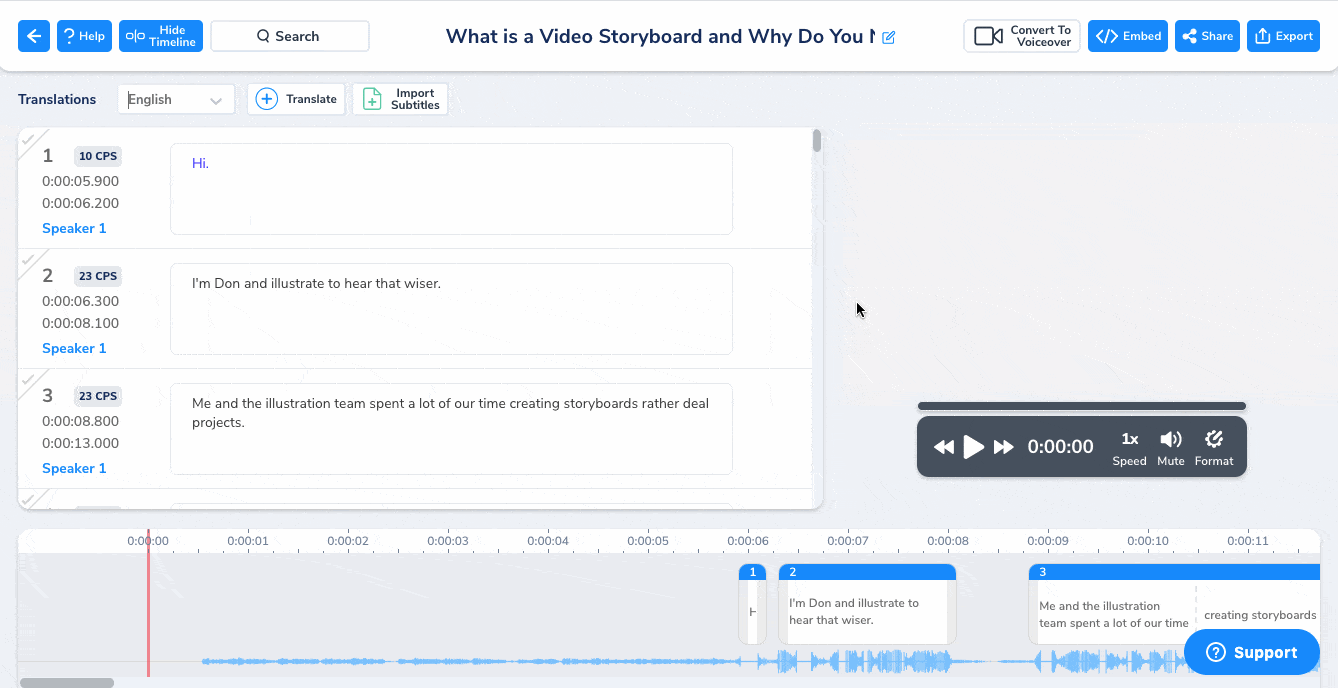The image size is (1338, 688).
Task: Select timeline clip 2
Action: 867,604
